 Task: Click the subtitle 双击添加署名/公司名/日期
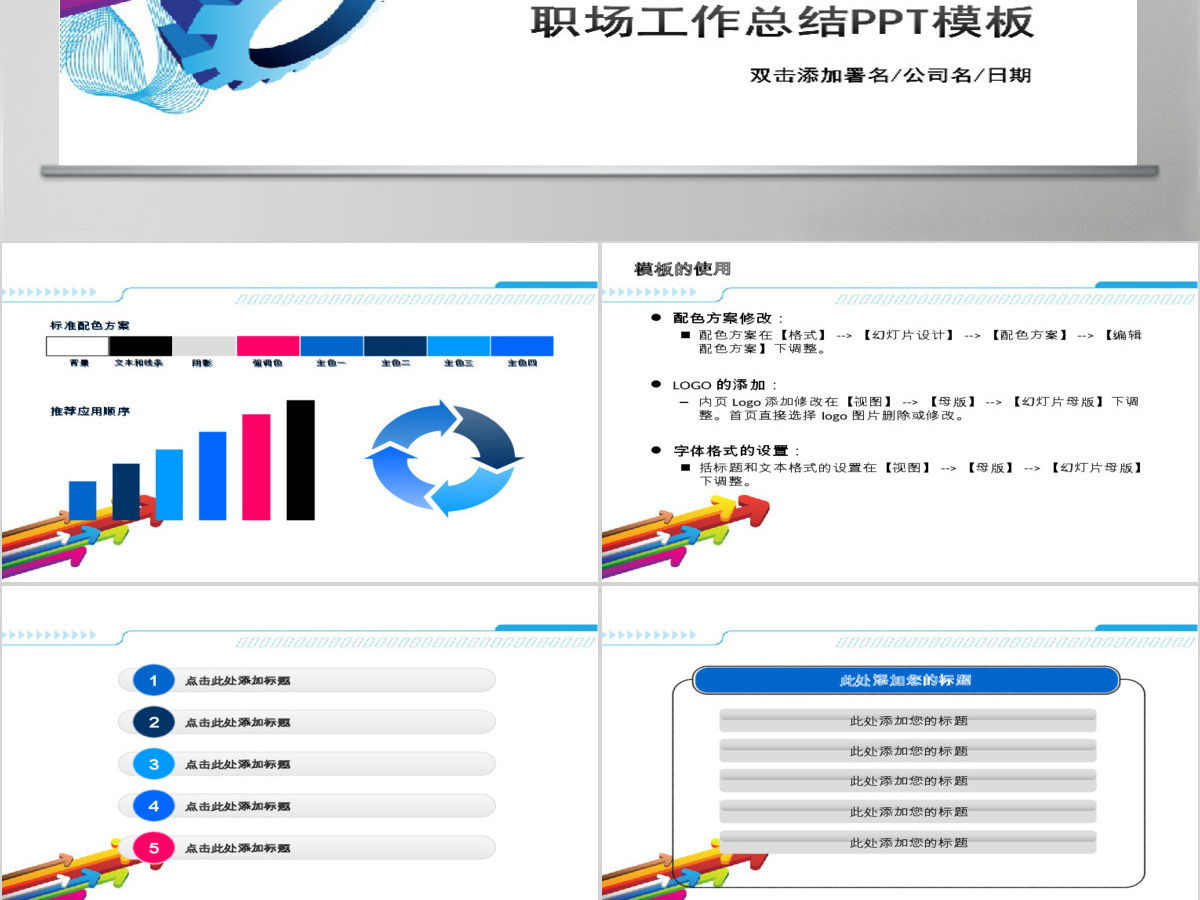(x=890, y=75)
